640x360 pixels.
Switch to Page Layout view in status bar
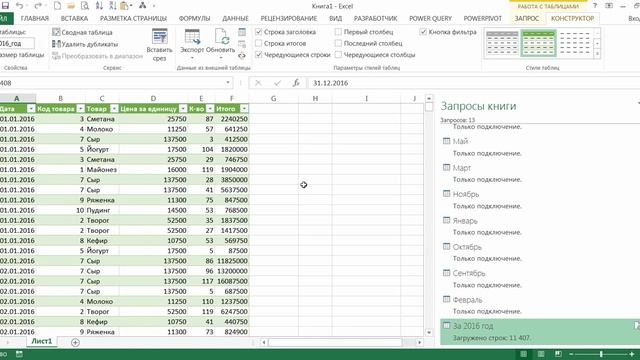pos(541,354)
